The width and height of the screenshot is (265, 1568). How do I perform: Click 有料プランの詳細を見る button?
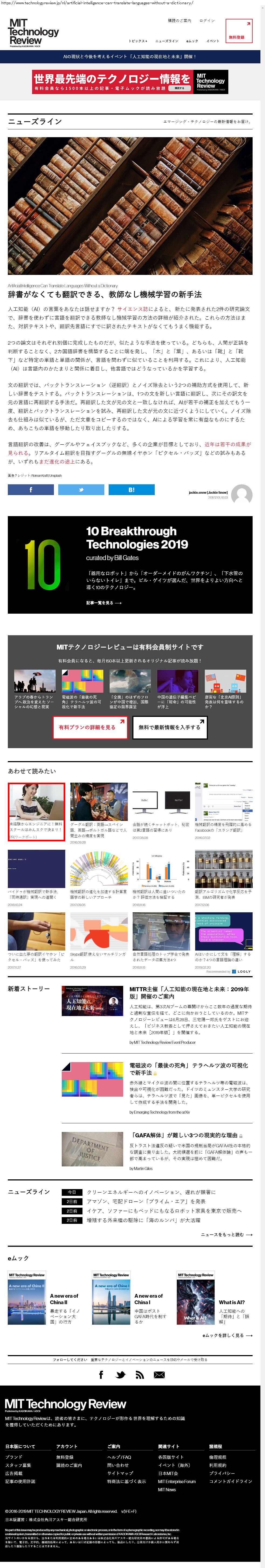90,727
